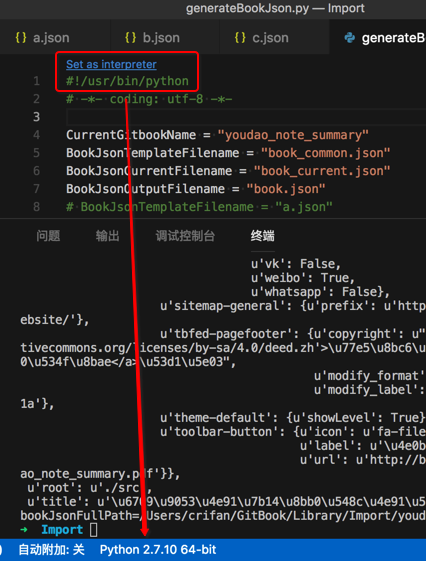Click the Python 2.7.10 64-bit interpreter status

(158, 550)
